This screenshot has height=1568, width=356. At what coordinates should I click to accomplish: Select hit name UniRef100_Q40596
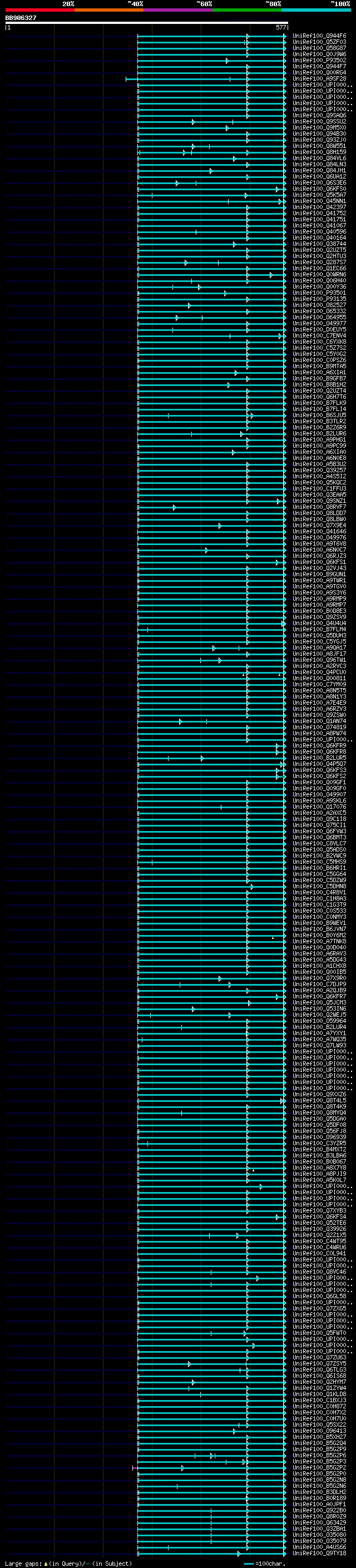319,231
